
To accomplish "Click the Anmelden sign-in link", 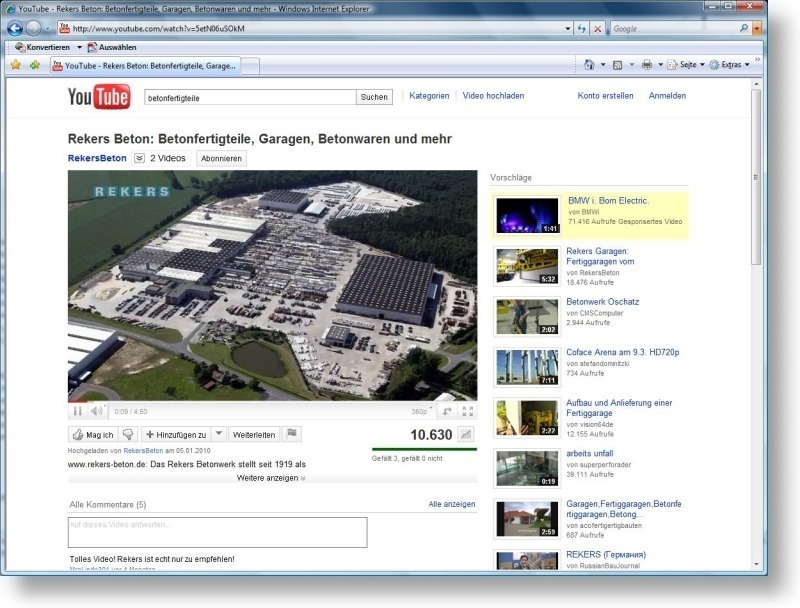I will point(667,96).
